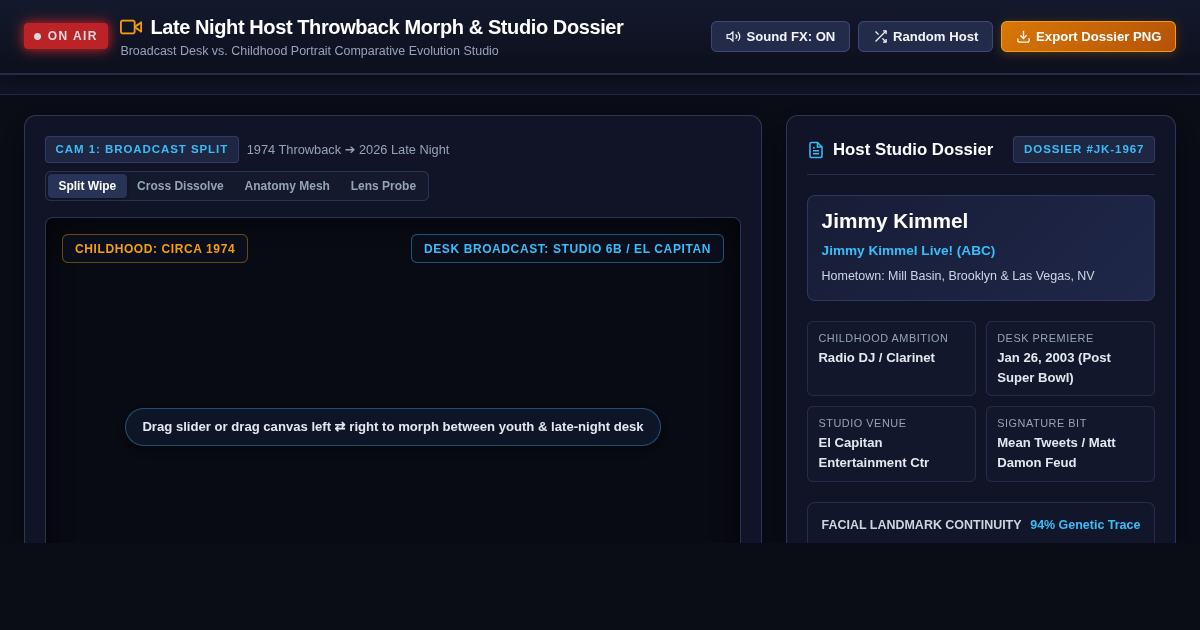Click Studio Venue El Capitan card
Image resolution: width=1200 pixels, height=630 pixels.
tap(891, 444)
